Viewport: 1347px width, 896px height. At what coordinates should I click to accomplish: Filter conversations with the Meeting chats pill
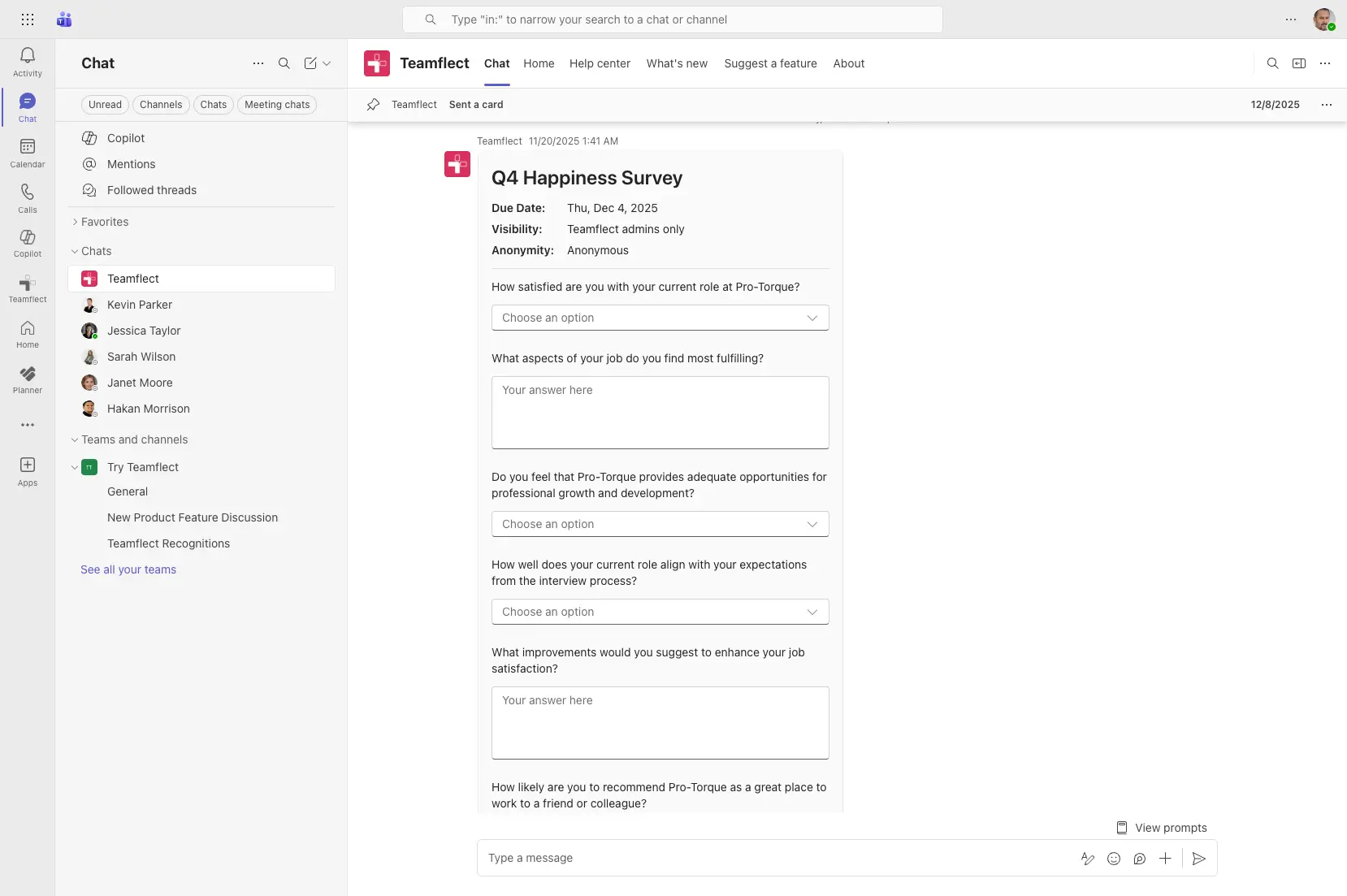[277, 104]
